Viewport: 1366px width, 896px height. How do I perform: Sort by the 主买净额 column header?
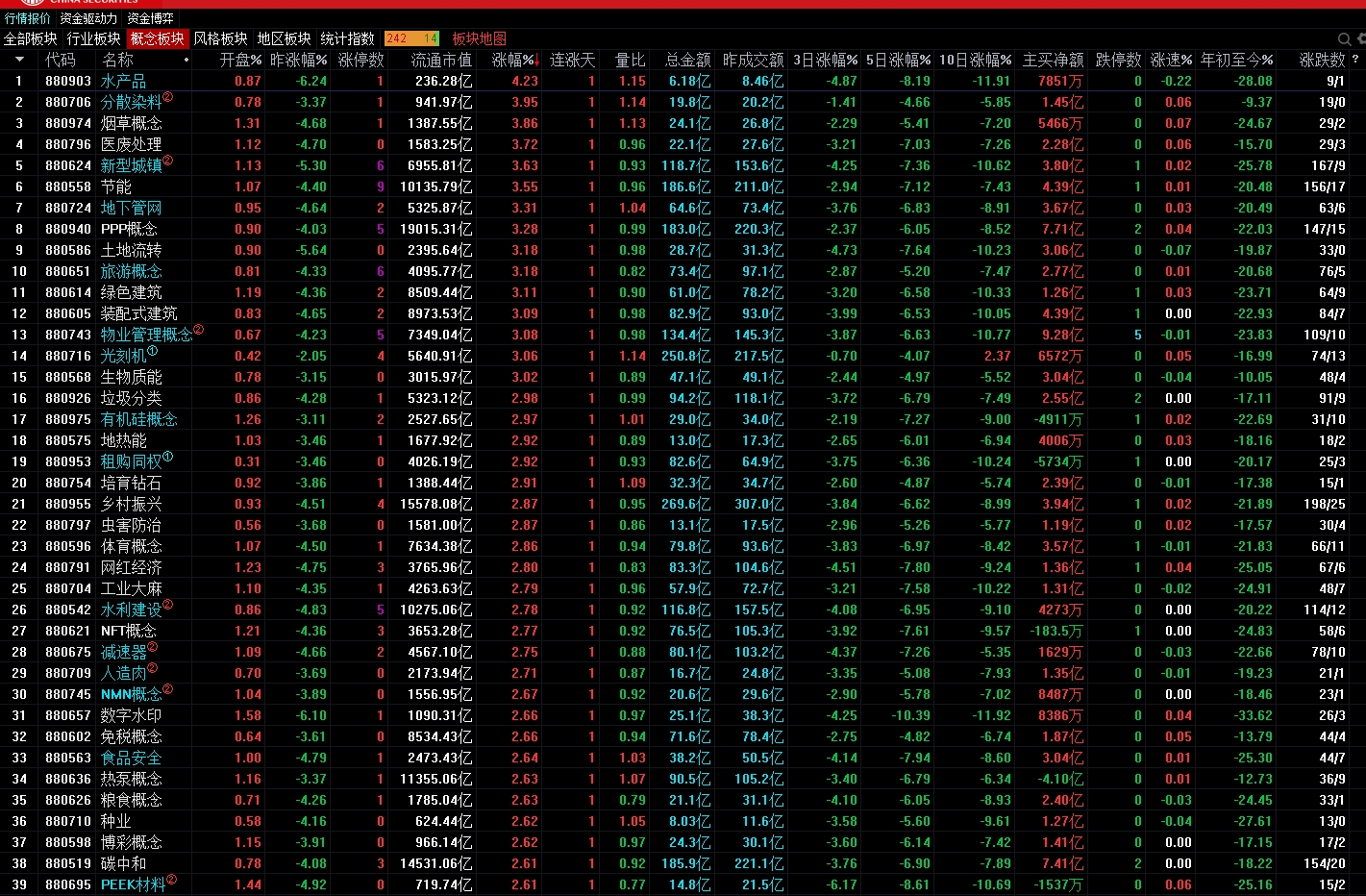click(1054, 60)
